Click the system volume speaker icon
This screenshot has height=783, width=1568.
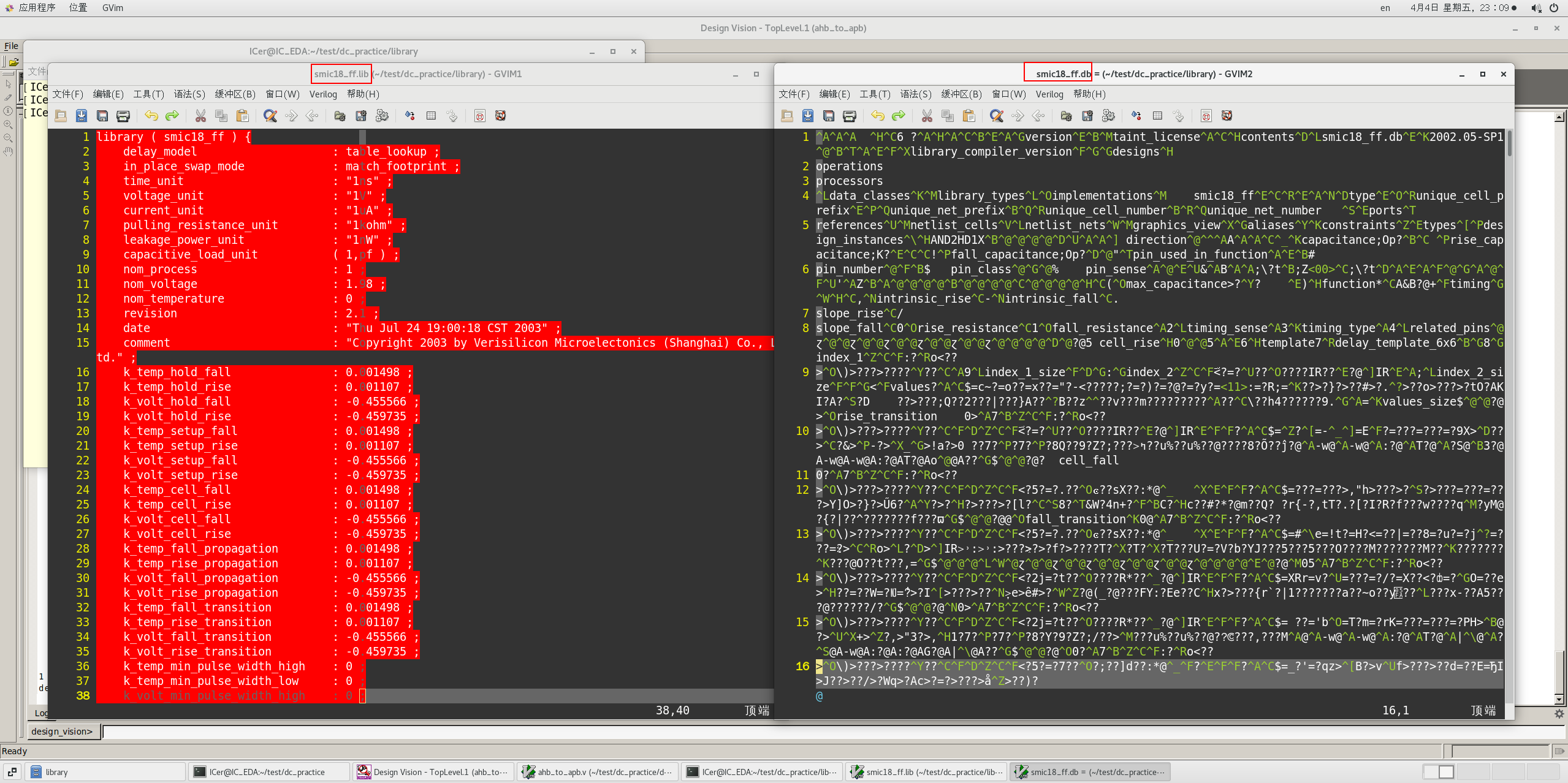click(1536, 8)
